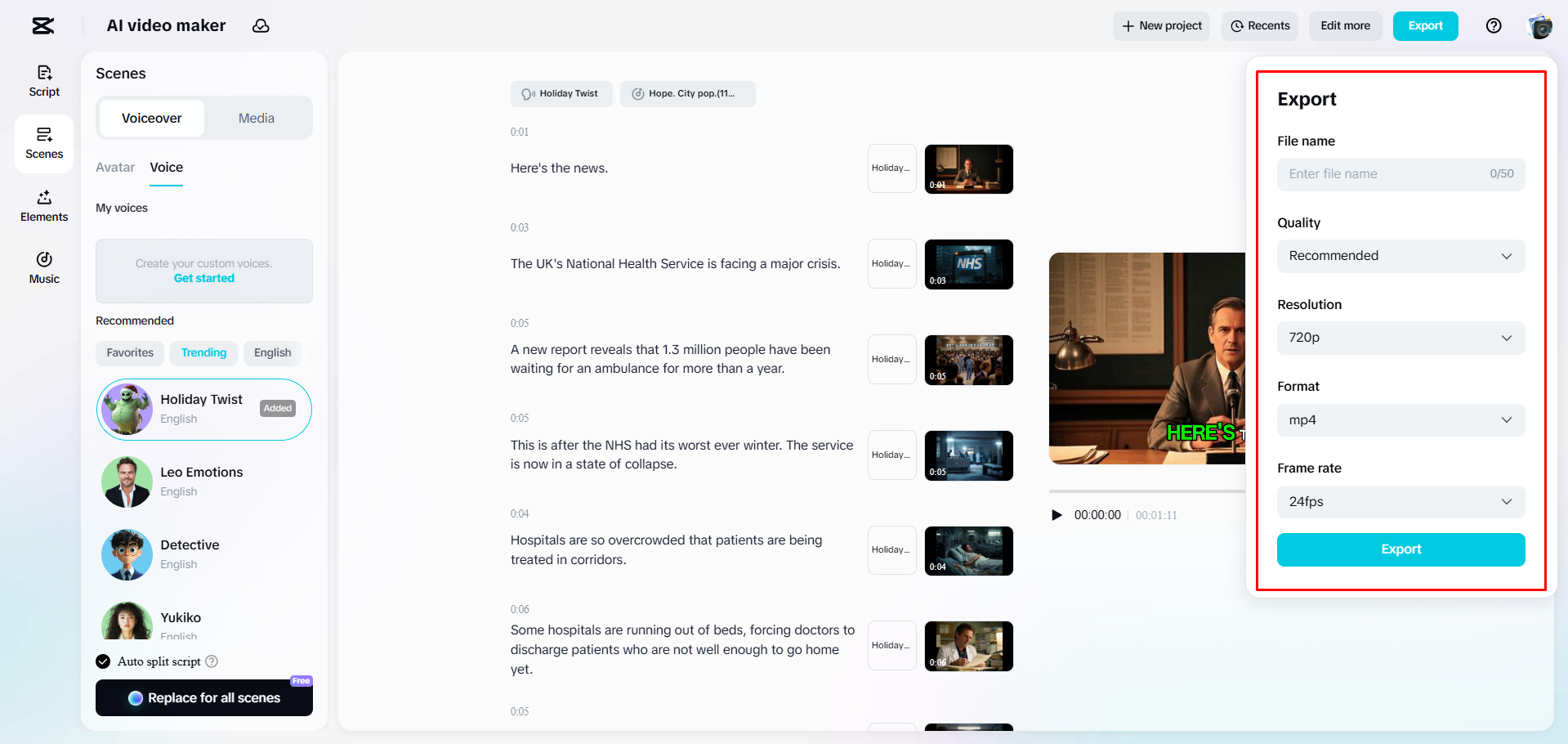Open the Music panel
The image size is (1568, 744).
[44, 268]
